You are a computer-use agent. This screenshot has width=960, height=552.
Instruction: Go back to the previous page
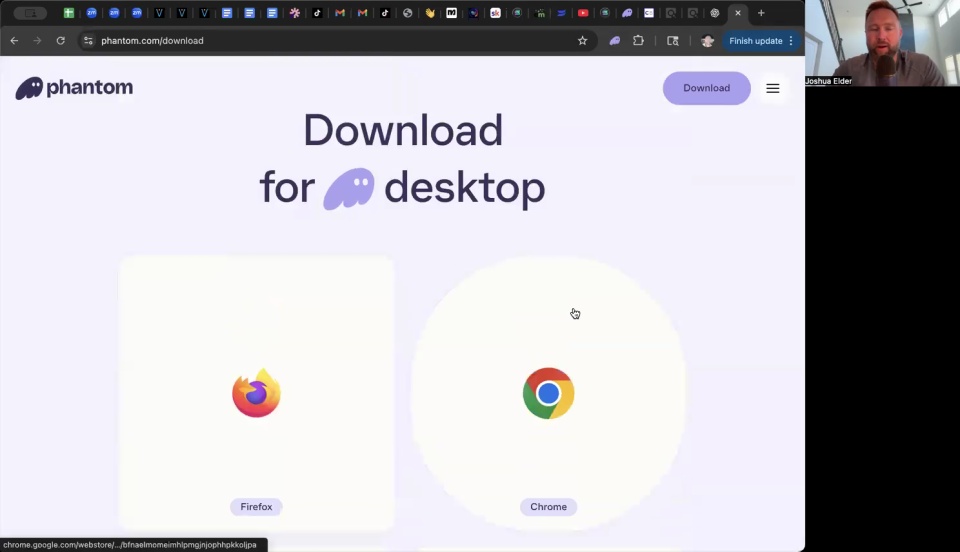(x=14, y=40)
